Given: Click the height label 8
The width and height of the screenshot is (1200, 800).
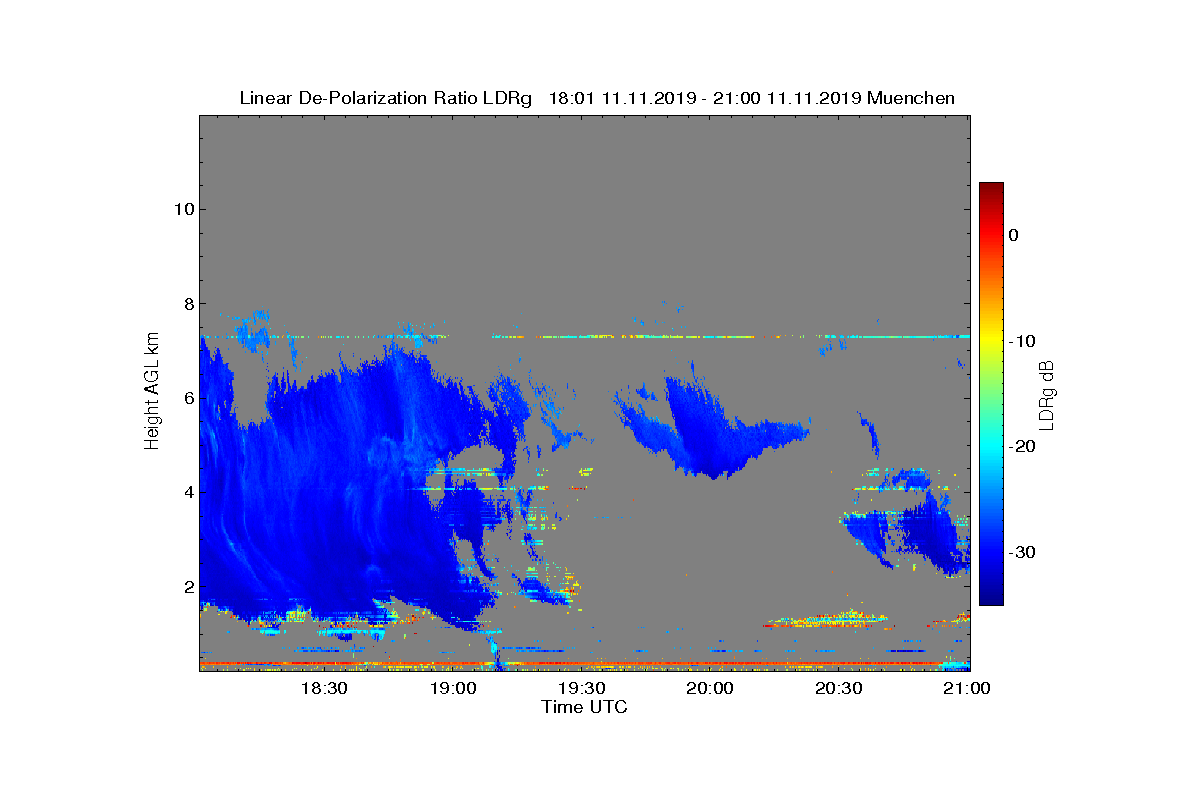Looking at the screenshot, I should 187,303.
